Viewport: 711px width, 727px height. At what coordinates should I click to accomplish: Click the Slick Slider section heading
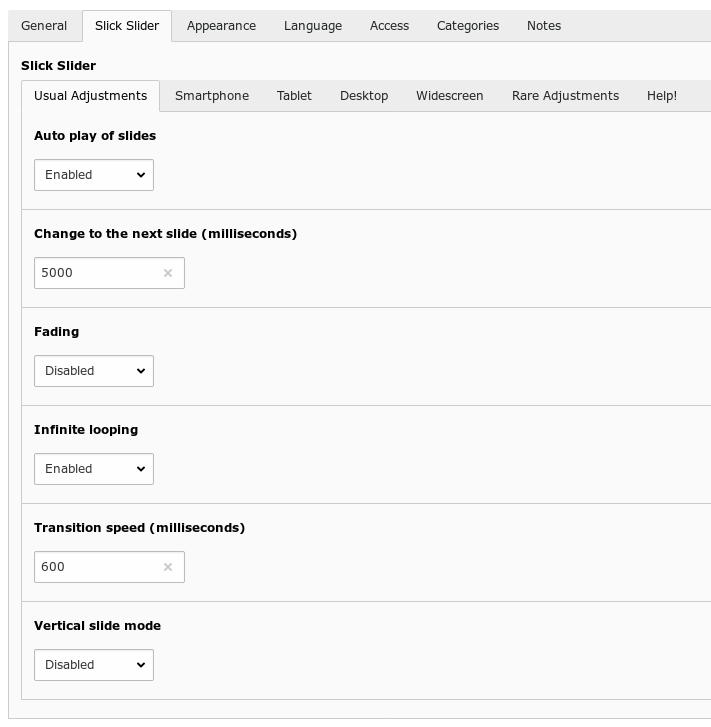click(x=58, y=66)
